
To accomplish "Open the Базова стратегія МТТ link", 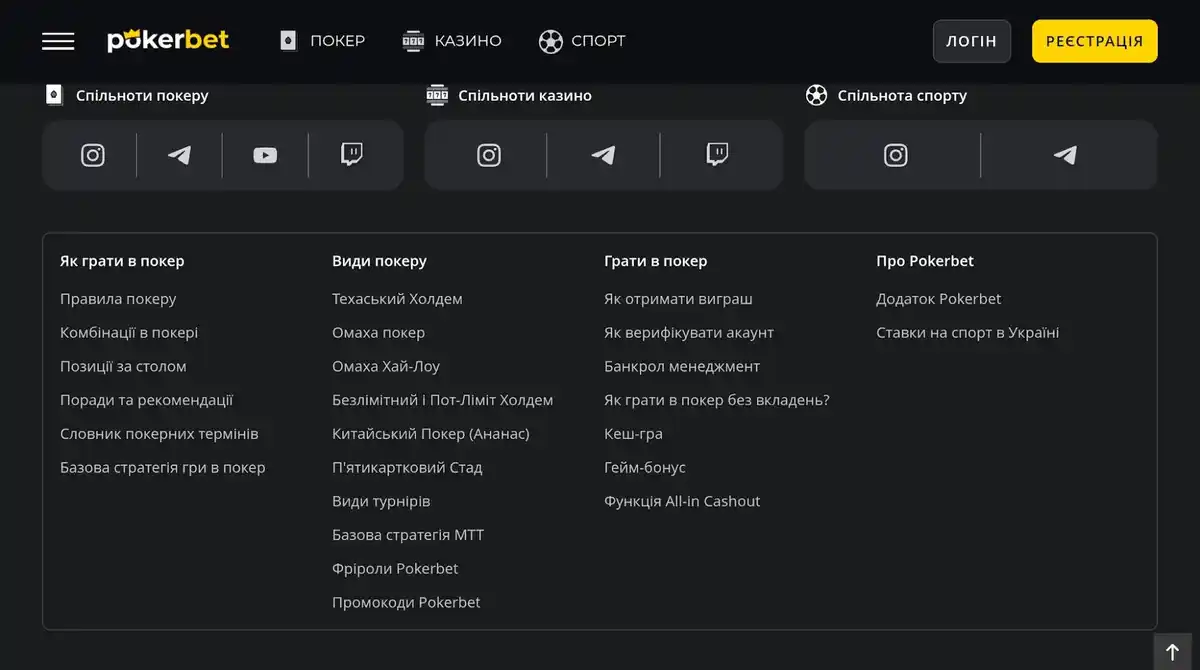I will [x=408, y=535].
